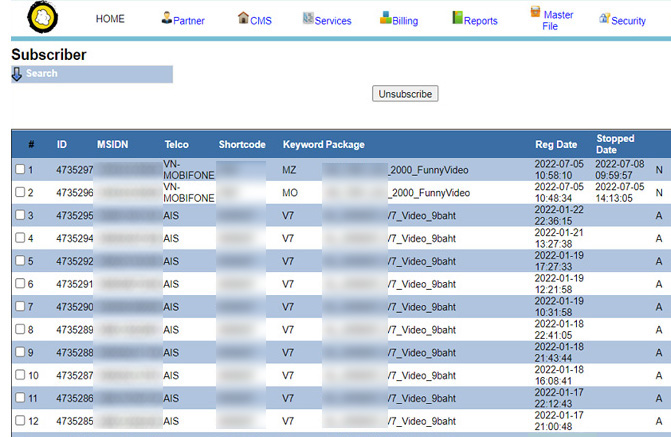Click the green Reports book icon
The image size is (671, 437).
point(457,18)
